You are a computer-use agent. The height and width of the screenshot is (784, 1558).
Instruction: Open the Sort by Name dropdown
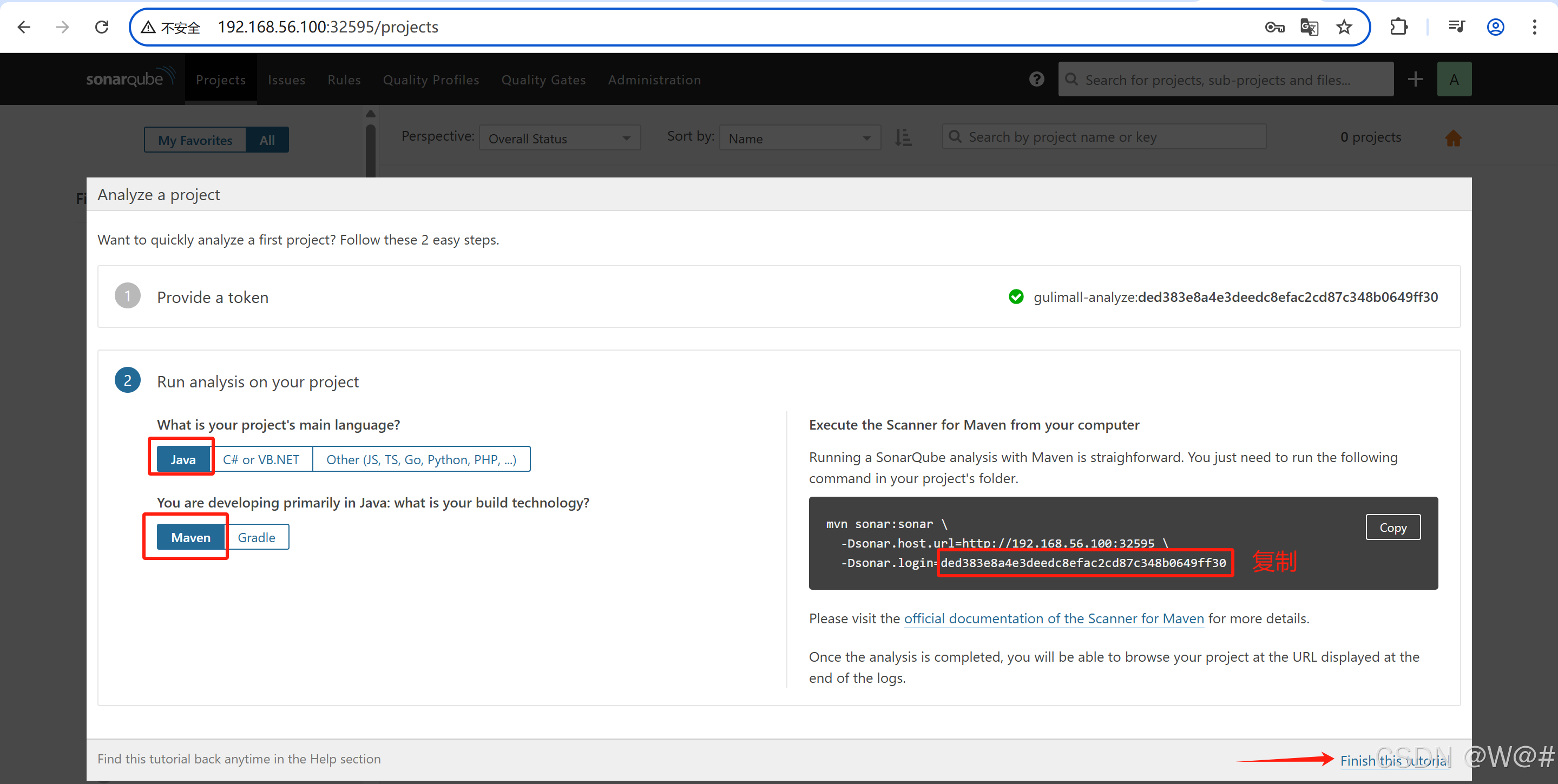click(x=799, y=139)
